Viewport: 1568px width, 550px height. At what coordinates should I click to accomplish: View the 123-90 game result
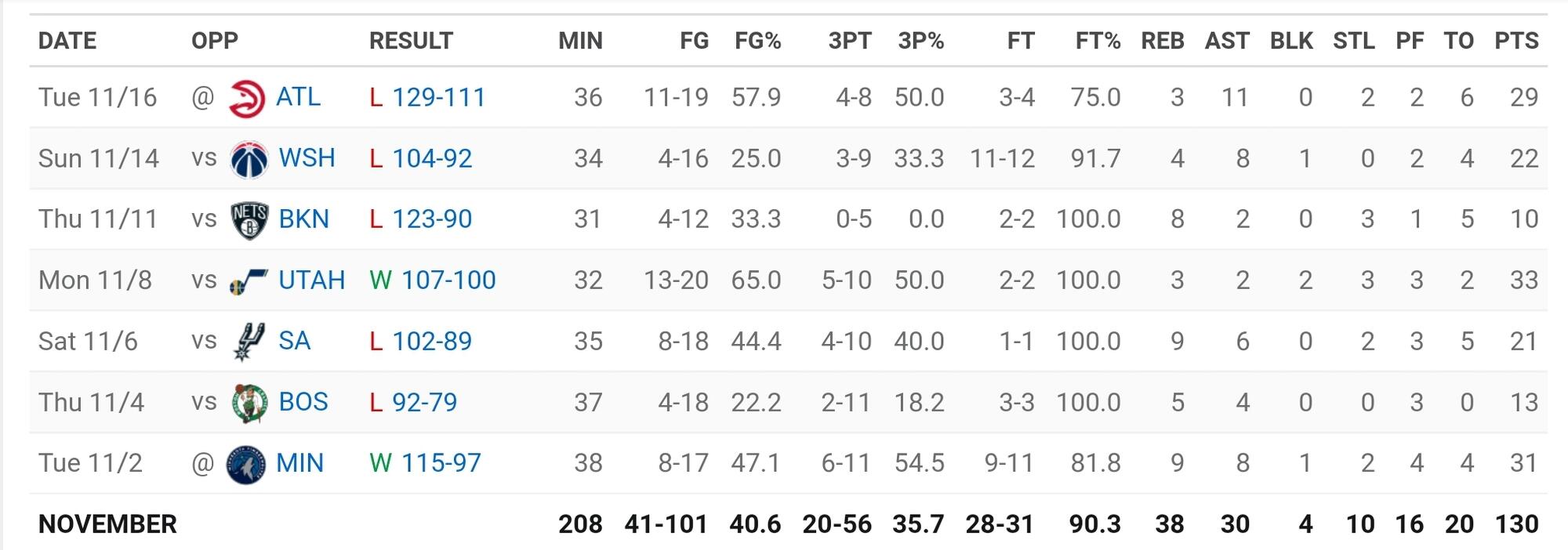pos(432,219)
